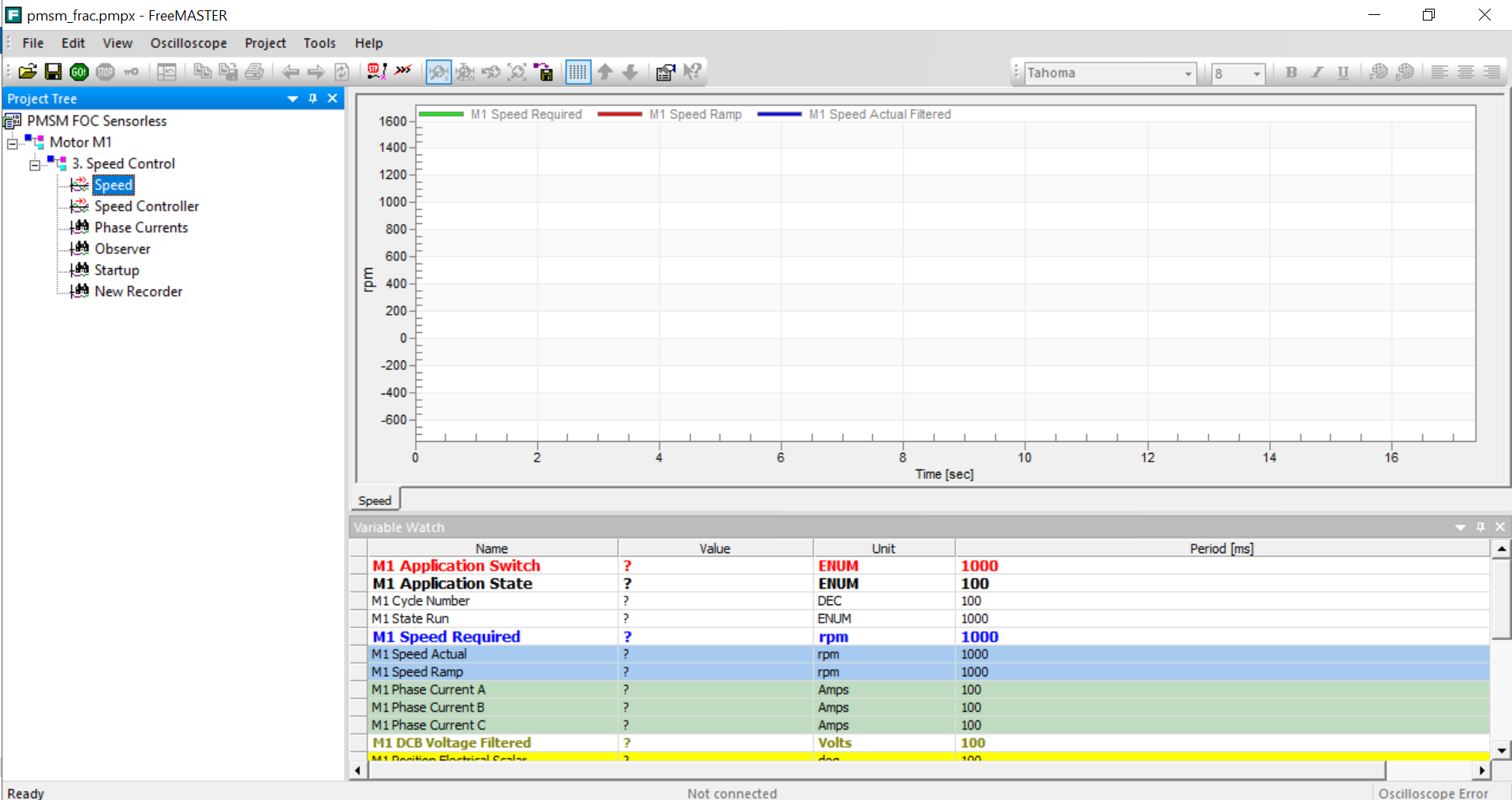Click the open project folder icon
Screen dimensions: 1512x800
(28, 73)
